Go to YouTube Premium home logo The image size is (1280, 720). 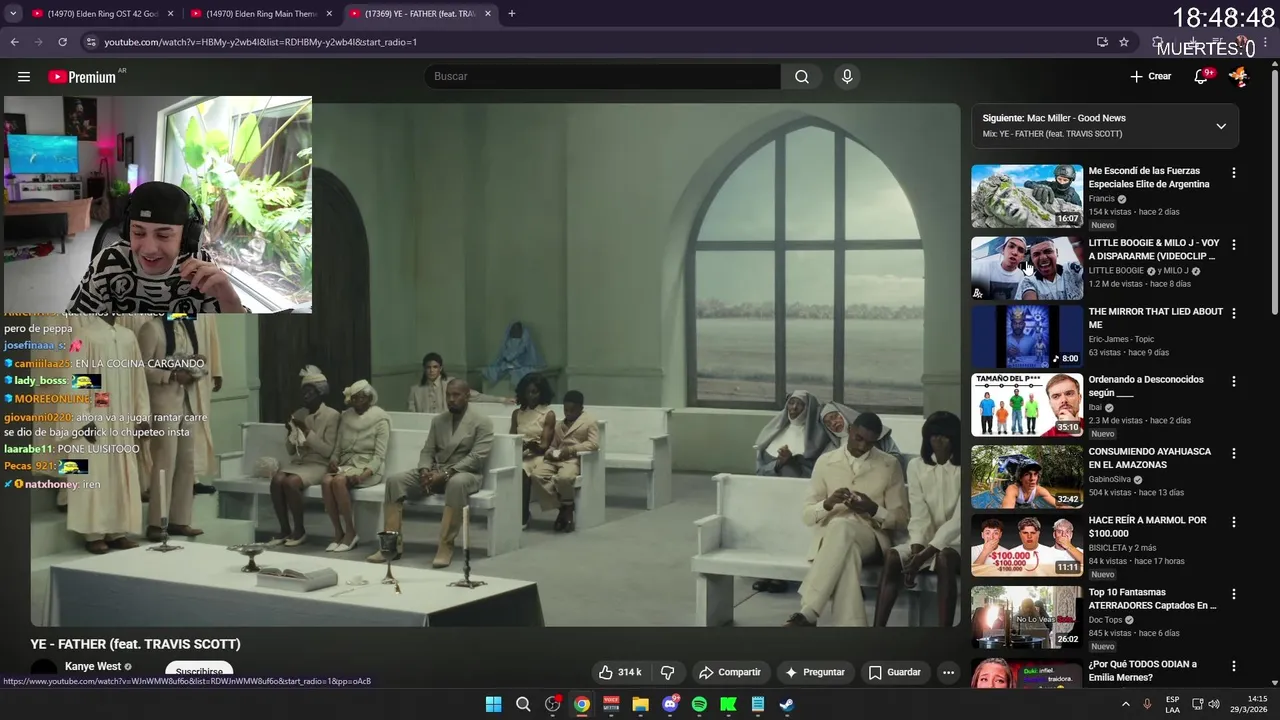pyautogui.click(x=83, y=77)
